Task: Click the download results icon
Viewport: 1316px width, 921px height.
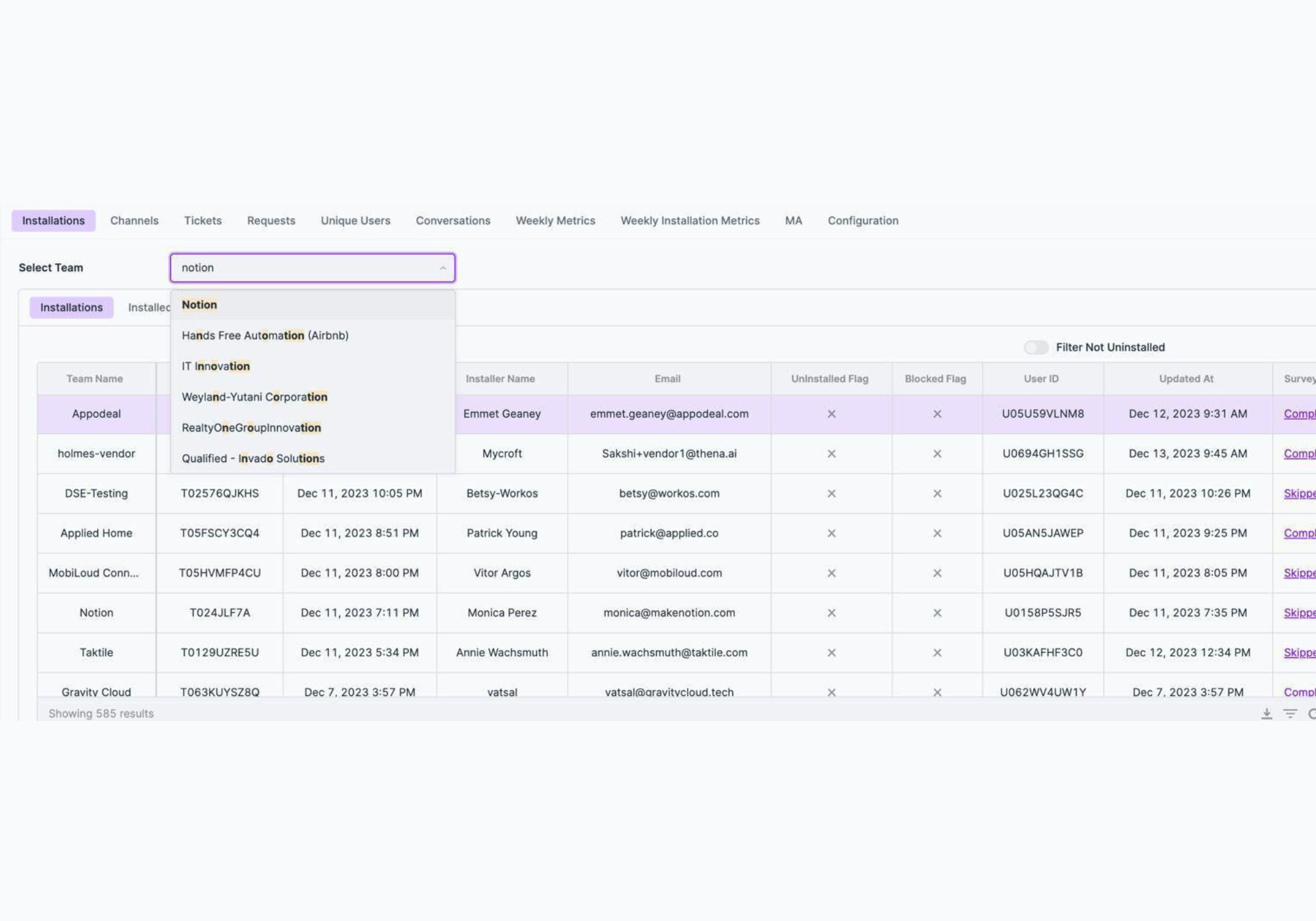Action: point(1266,714)
